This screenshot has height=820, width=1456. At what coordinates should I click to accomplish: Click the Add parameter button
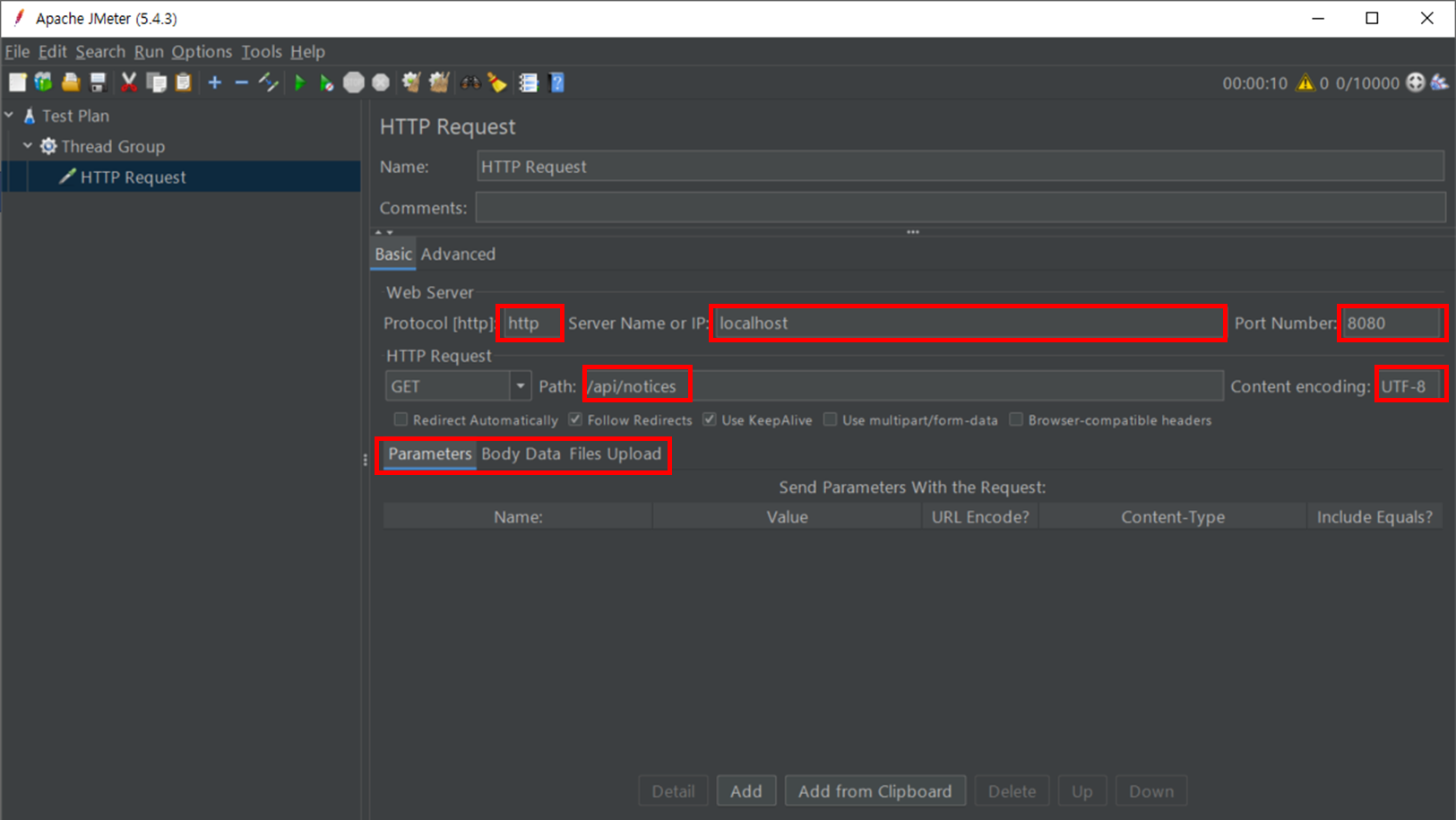pyautogui.click(x=745, y=791)
